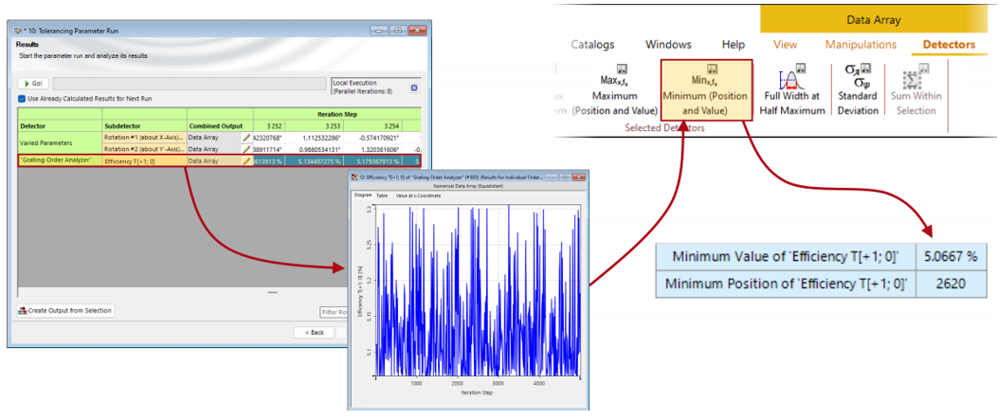The height and width of the screenshot is (419, 999).
Task: Switch to the Manipulations ribbon tab
Action: pyautogui.click(x=861, y=45)
